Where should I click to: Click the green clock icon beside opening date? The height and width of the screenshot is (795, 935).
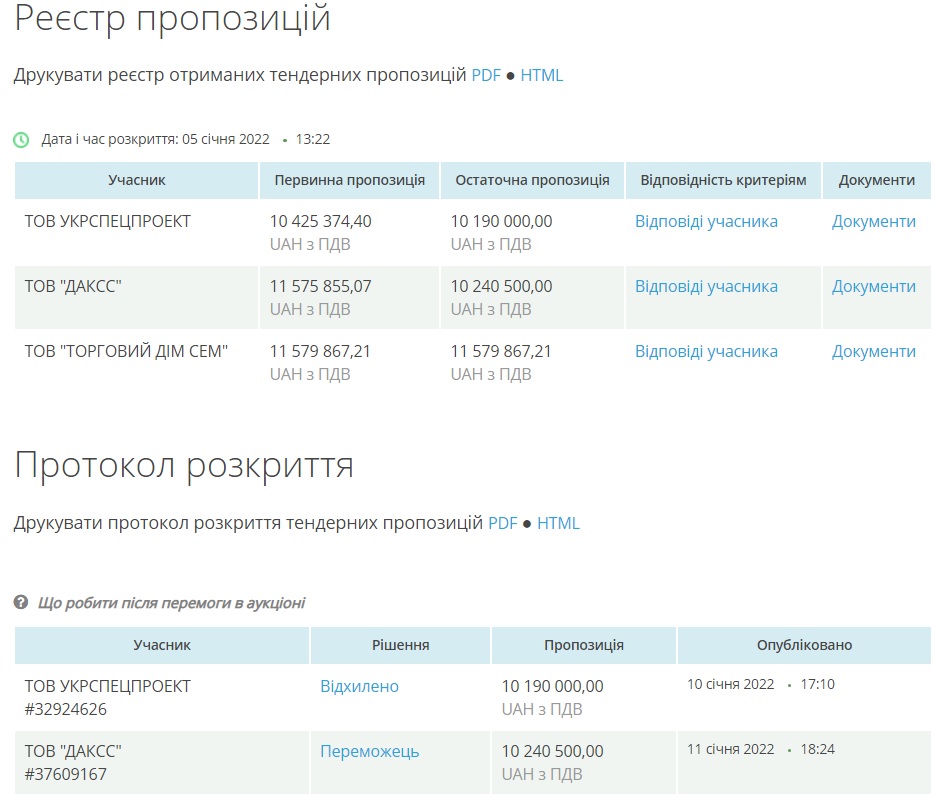pyautogui.click(x=21, y=140)
